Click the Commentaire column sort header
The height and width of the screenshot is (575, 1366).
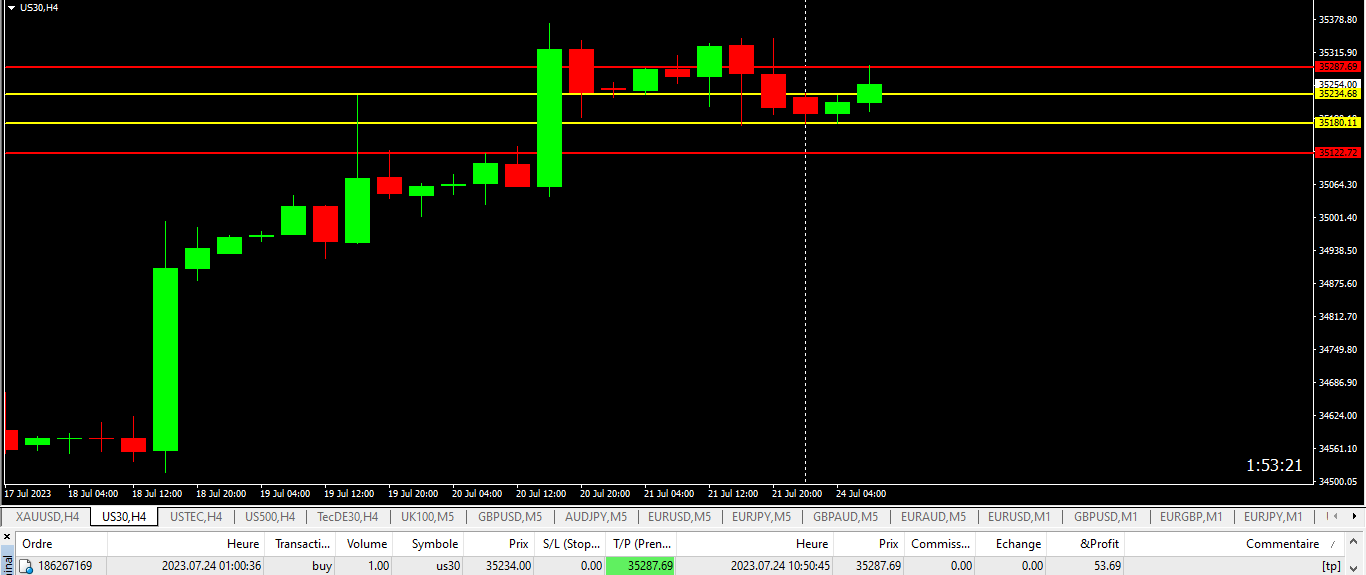pos(1281,544)
